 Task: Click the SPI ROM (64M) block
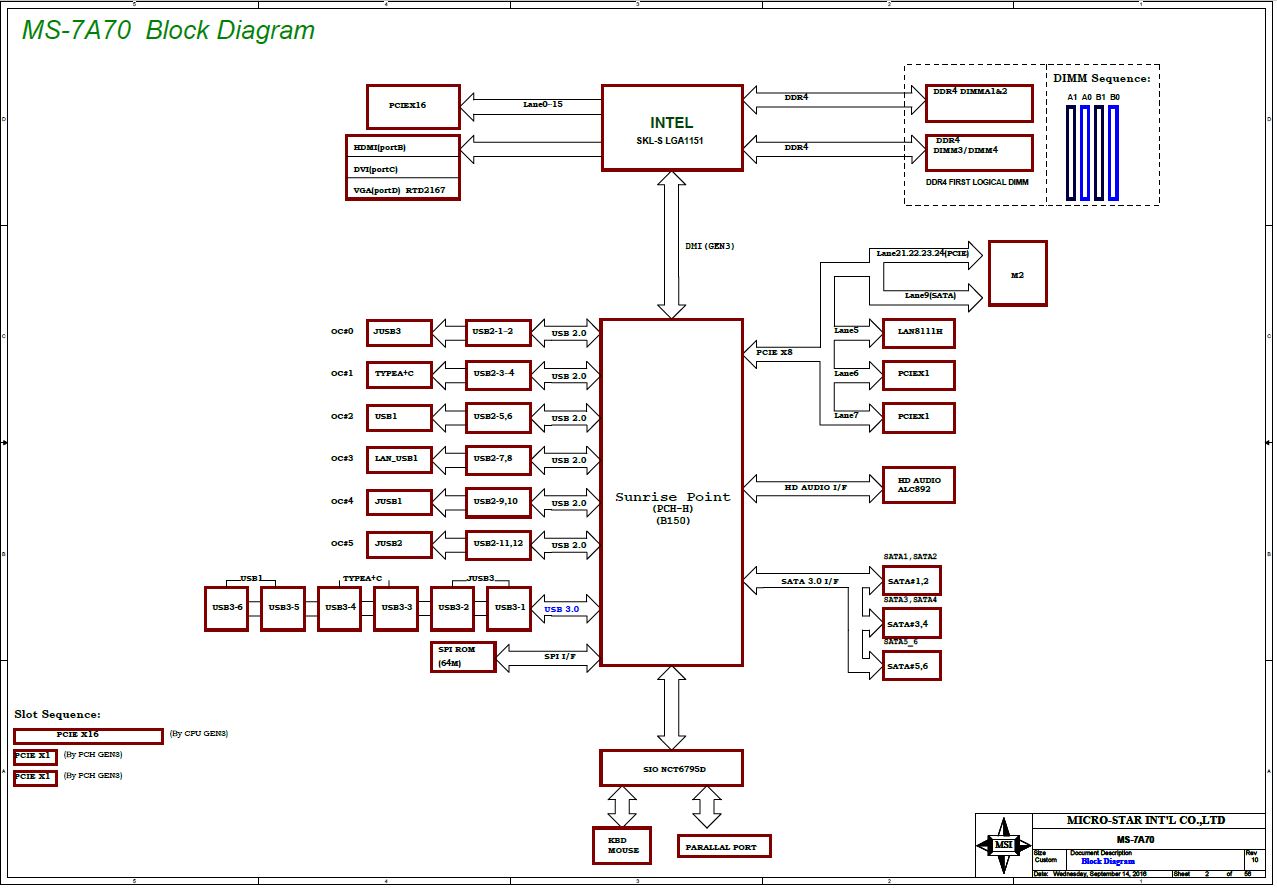pos(462,656)
